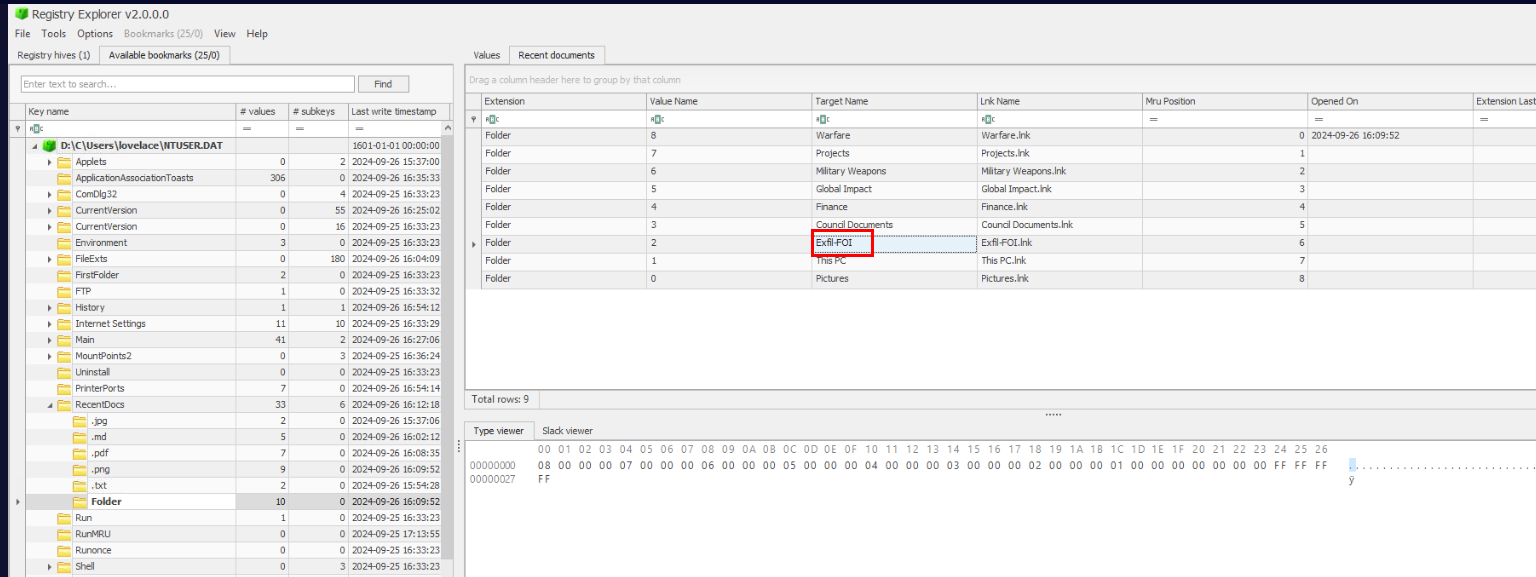1536x577 pixels.
Task: Select the .md subkey in tree
Action: point(99,437)
